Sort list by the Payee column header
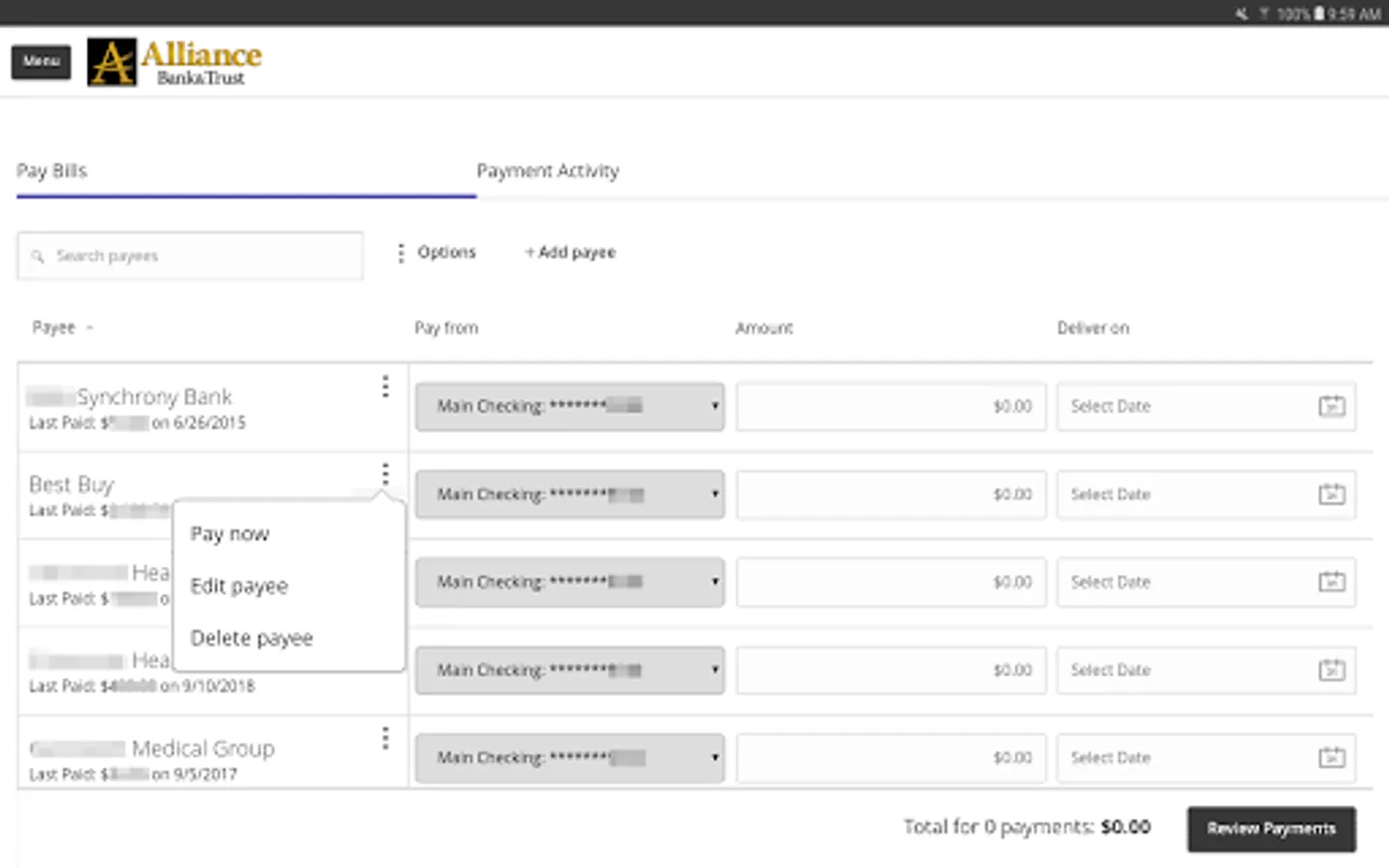This screenshot has height=868, width=1389. pos(54,328)
